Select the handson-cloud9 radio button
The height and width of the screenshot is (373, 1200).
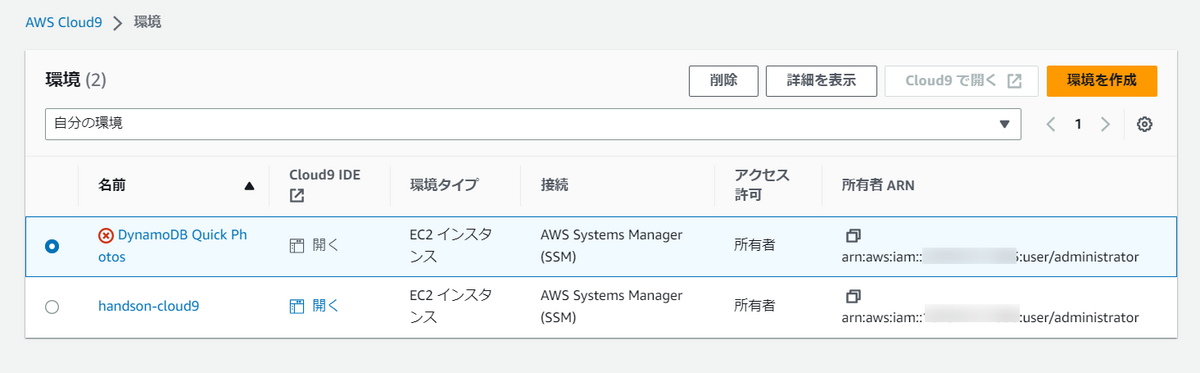coord(52,307)
